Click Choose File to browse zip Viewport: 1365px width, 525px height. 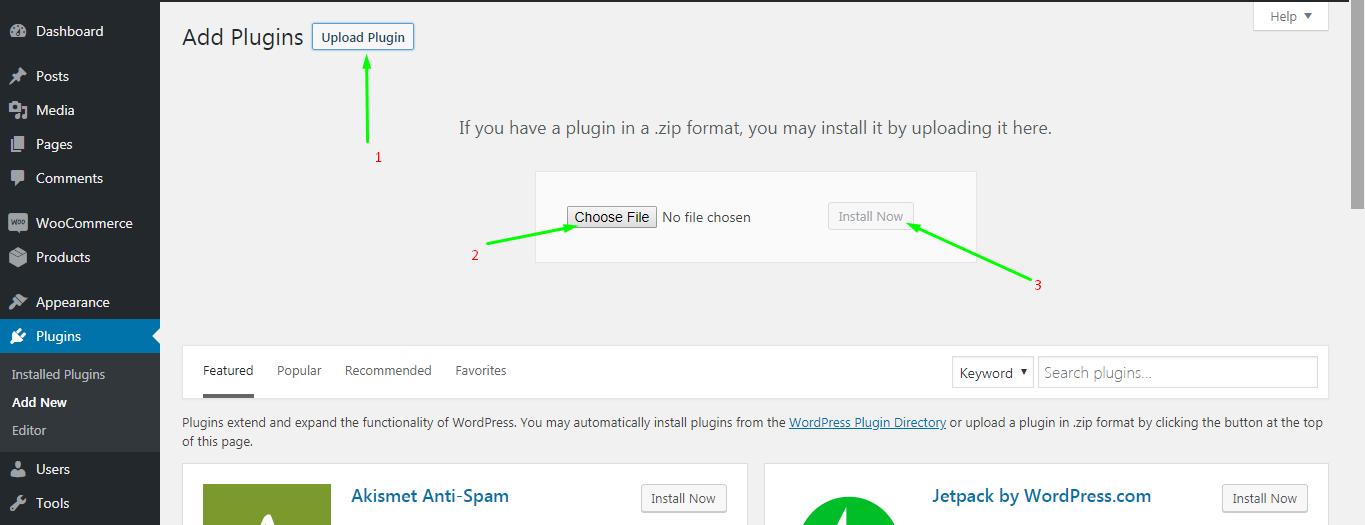612,217
